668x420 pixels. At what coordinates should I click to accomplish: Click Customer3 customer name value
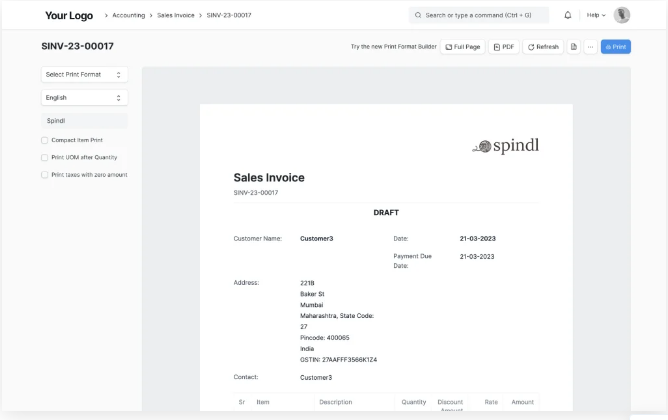pos(317,239)
